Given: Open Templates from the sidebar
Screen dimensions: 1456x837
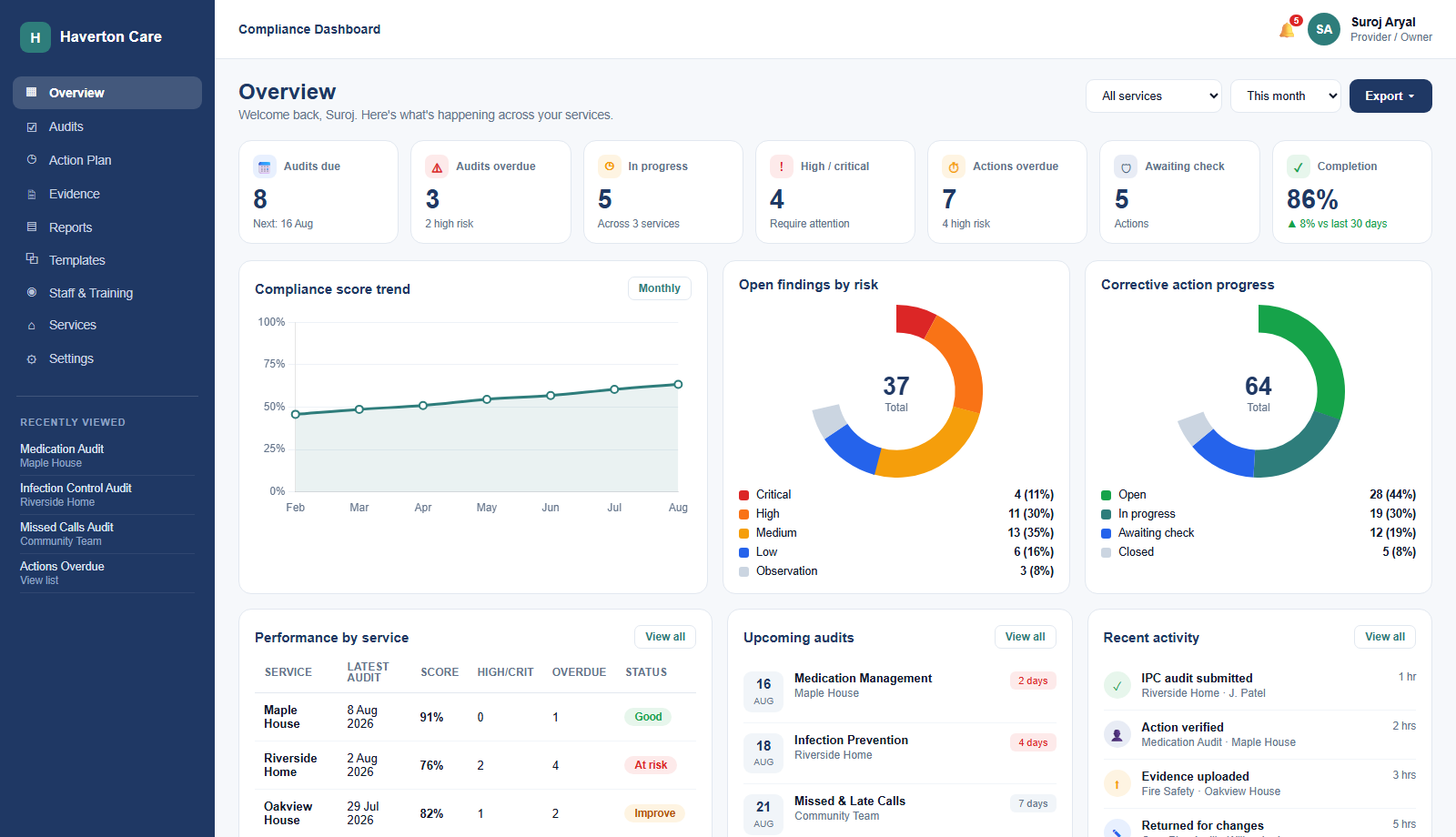Looking at the screenshot, I should click(107, 259).
